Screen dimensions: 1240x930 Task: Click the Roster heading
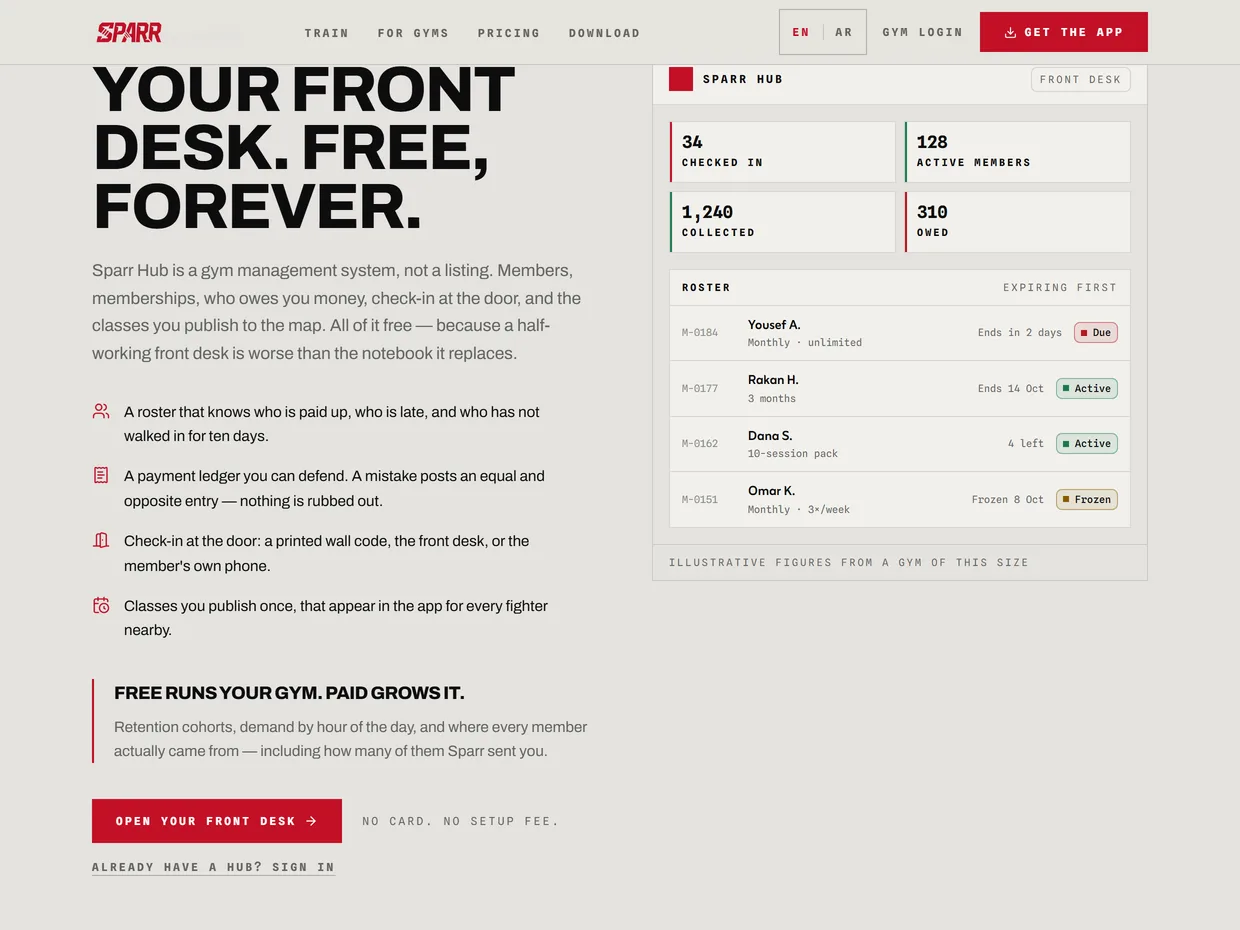pos(706,288)
